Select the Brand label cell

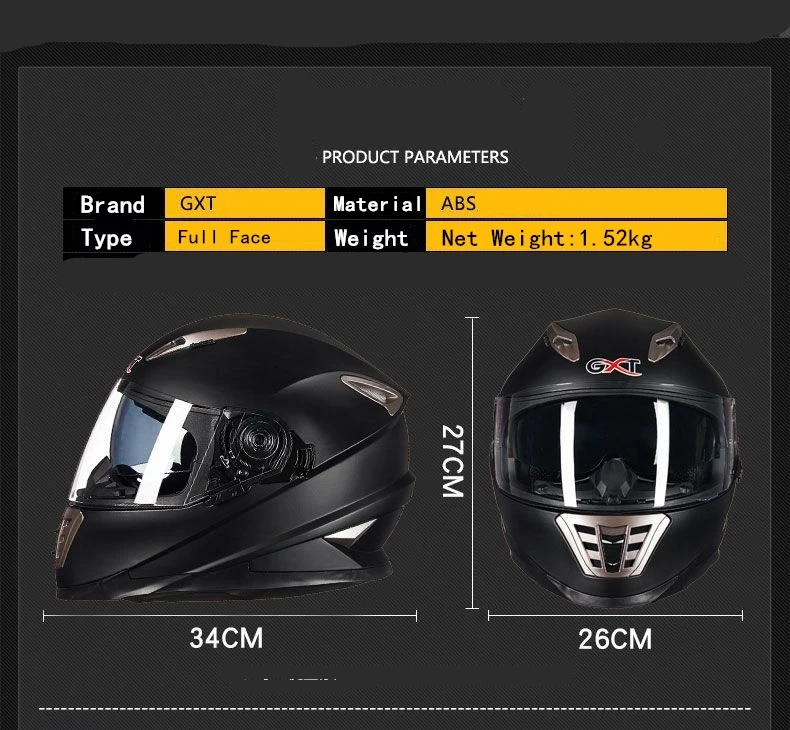pos(113,204)
